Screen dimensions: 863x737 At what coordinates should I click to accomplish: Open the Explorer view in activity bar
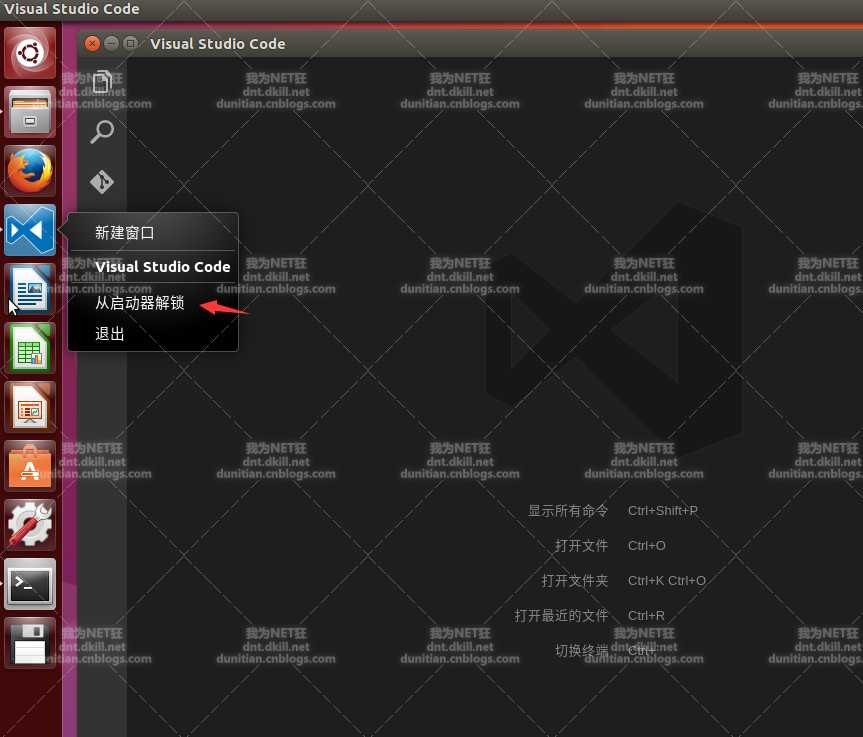coord(102,81)
